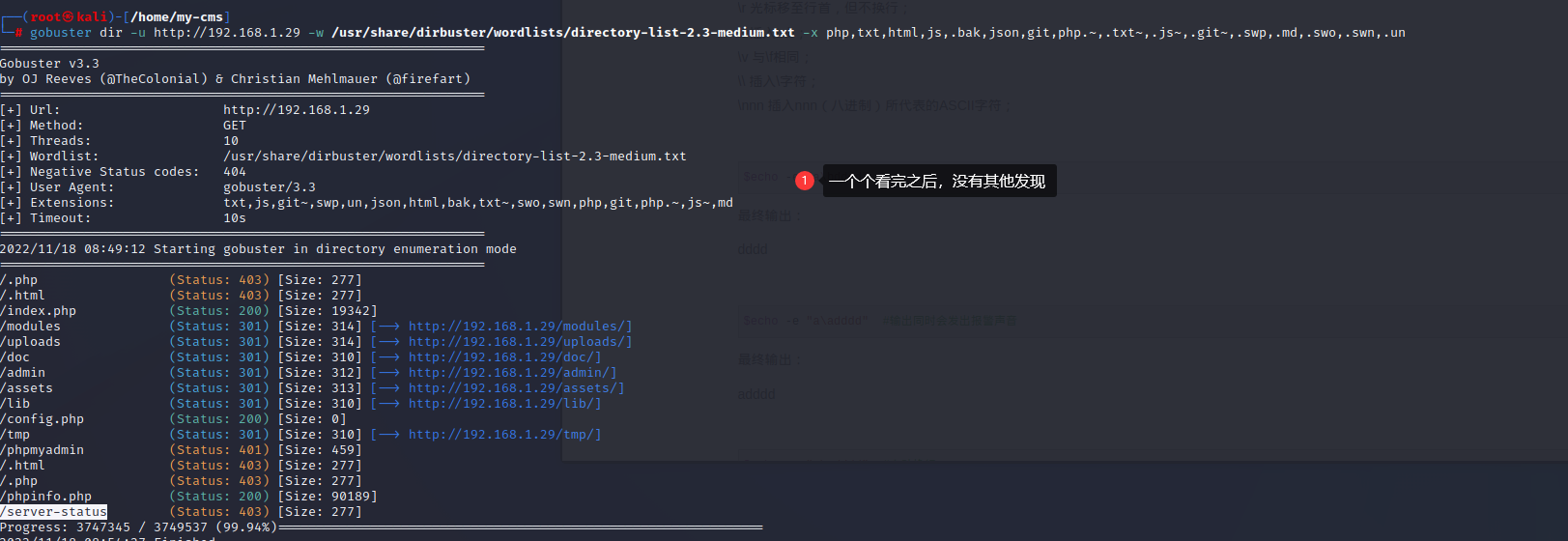Select the User Agent value gobuster/3.3
The height and width of the screenshot is (541, 1568).
[x=270, y=187]
